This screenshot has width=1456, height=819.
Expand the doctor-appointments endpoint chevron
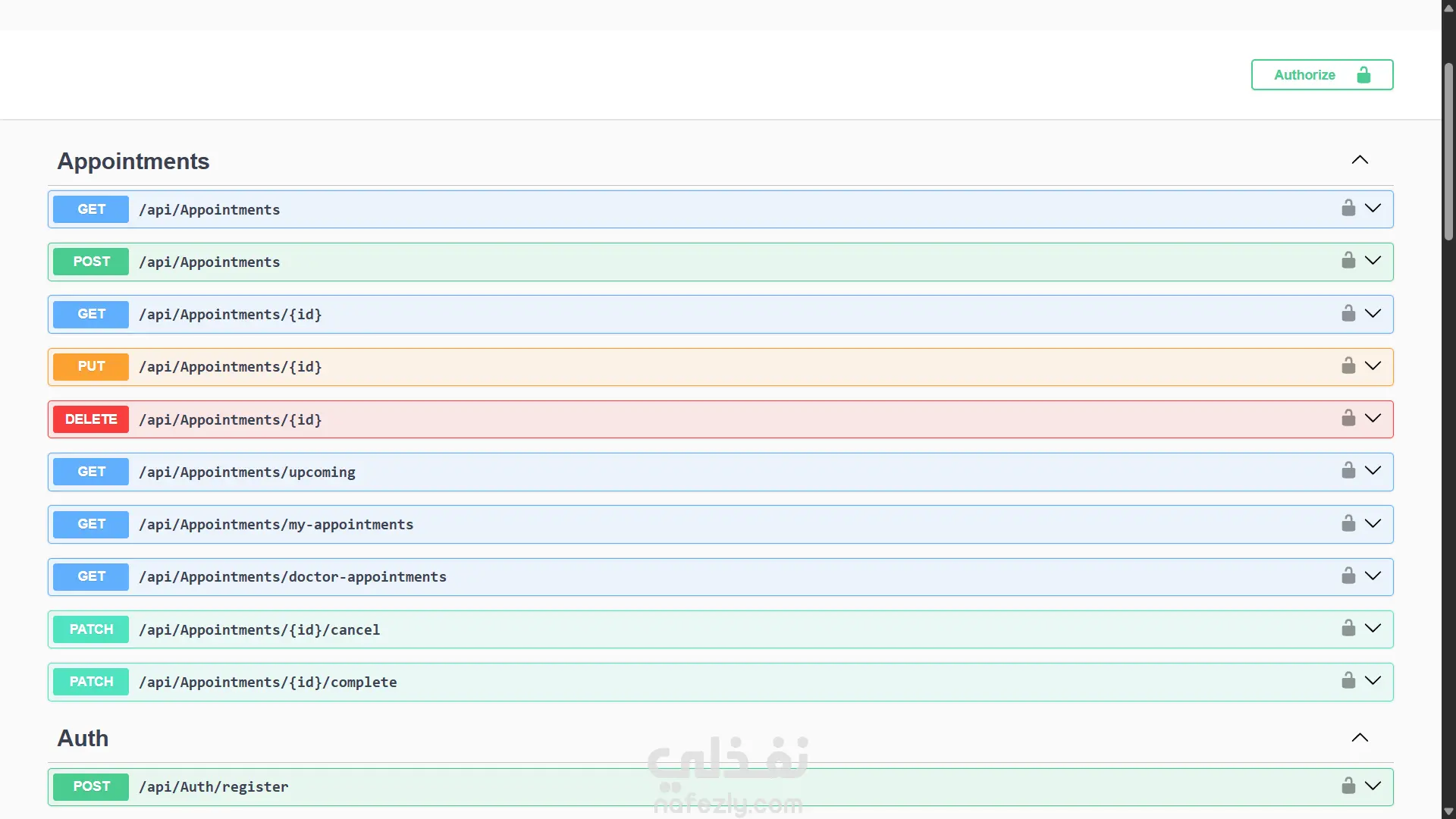(x=1373, y=576)
